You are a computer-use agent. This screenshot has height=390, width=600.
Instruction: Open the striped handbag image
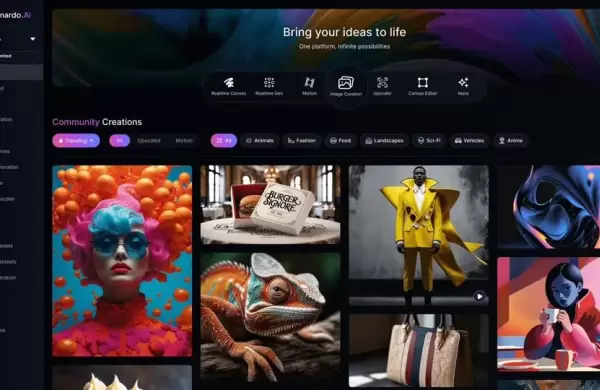tap(419, 350)
